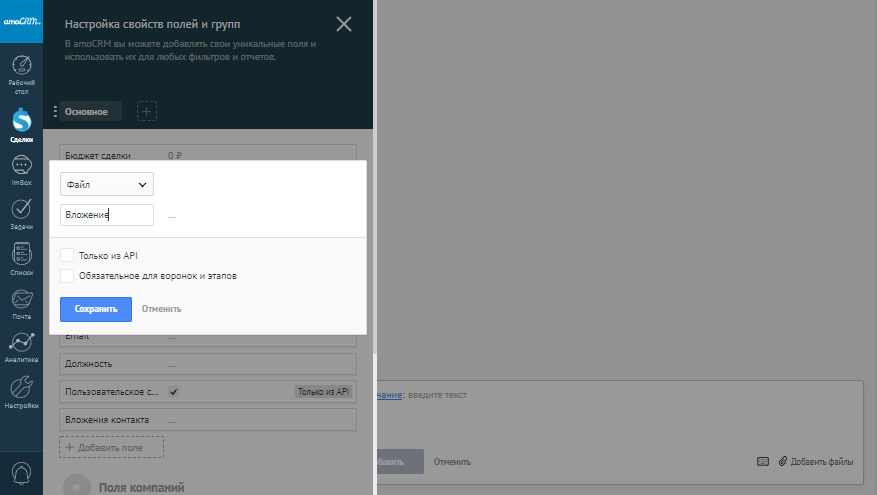Click the Добавить поле button
Viewport: 877px width, 495px height.
[x=111, y=448]
